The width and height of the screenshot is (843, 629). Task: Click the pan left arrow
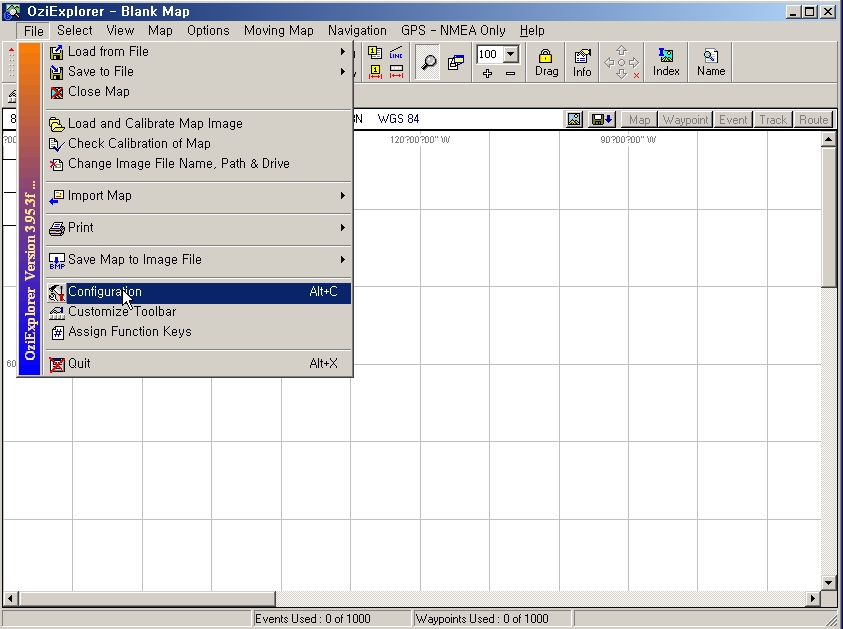pyautogui.click(x=609, y=62)
